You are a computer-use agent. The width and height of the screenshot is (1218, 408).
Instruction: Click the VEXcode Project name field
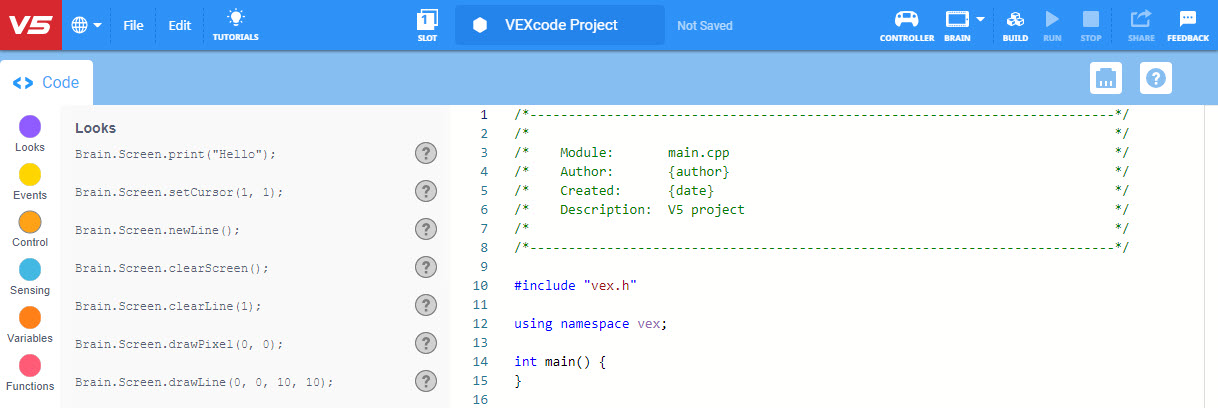coord(560,25)
